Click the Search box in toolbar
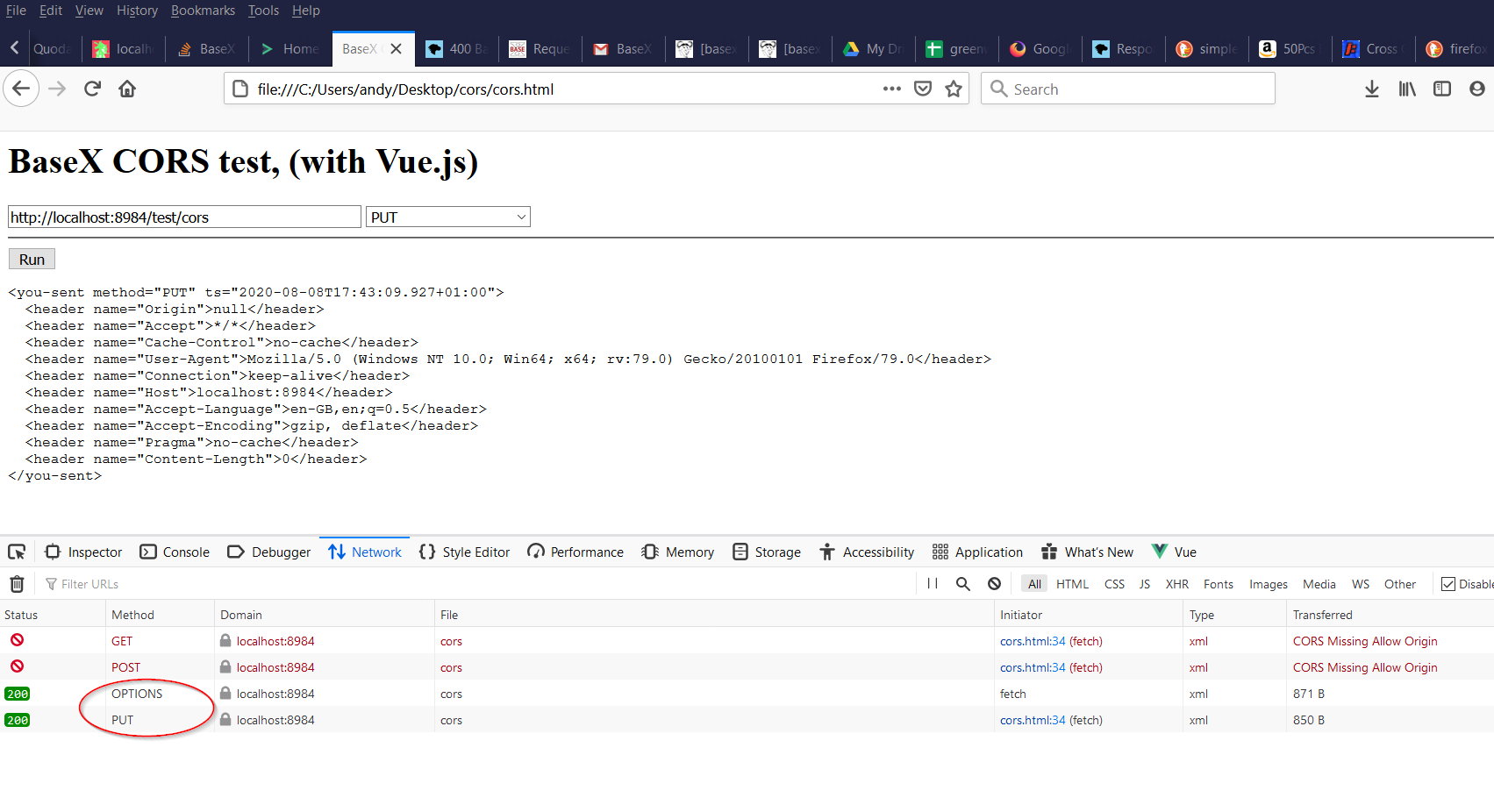 point(1127,89)
